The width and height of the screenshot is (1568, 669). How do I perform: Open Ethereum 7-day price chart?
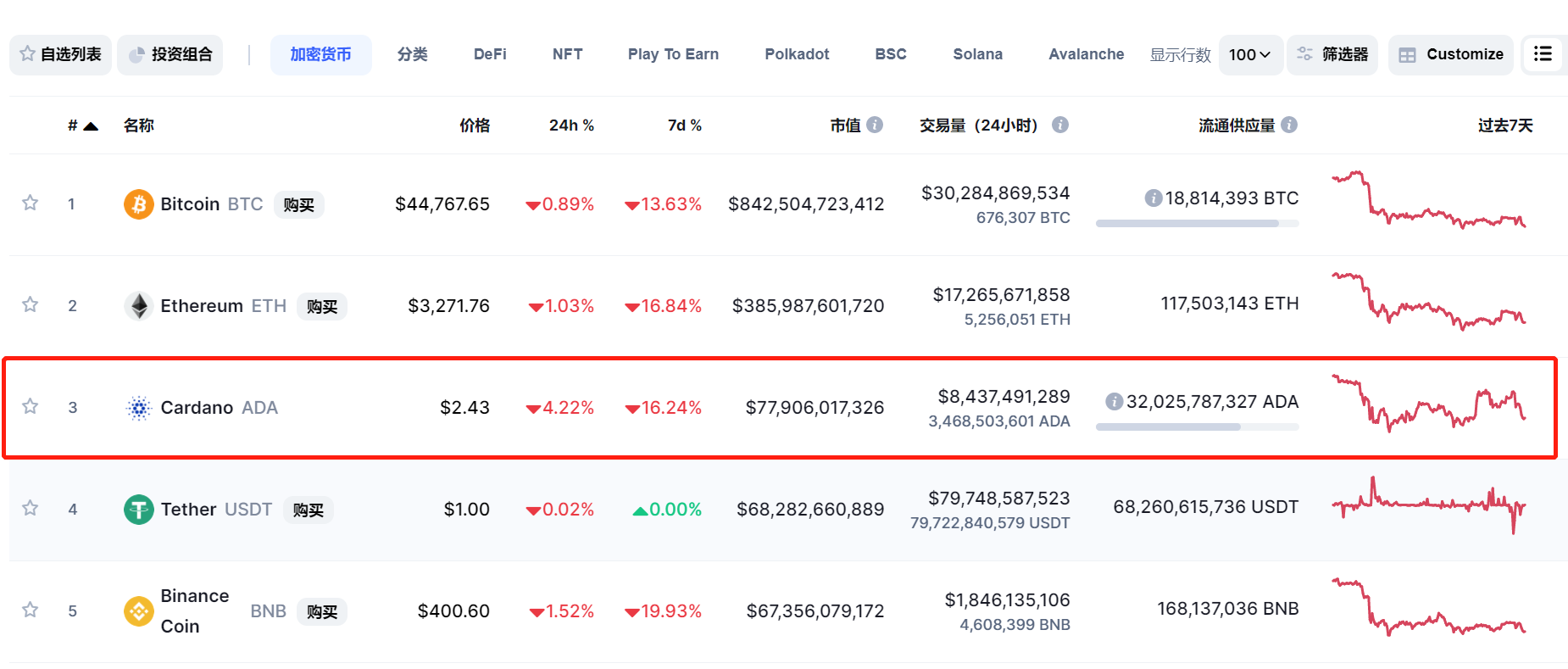tap(1429, 302)
